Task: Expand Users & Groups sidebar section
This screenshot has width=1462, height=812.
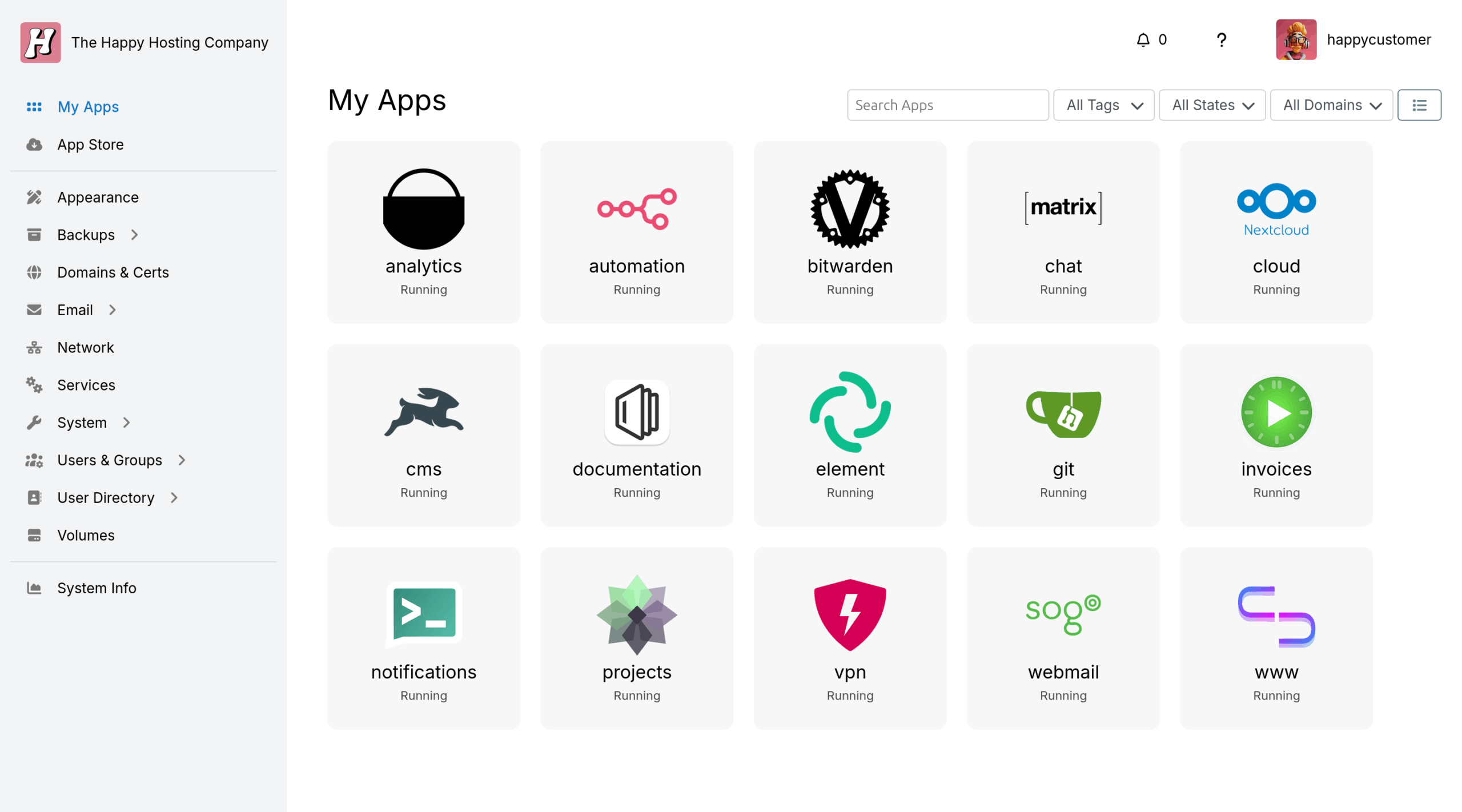Action: [110, 460]
